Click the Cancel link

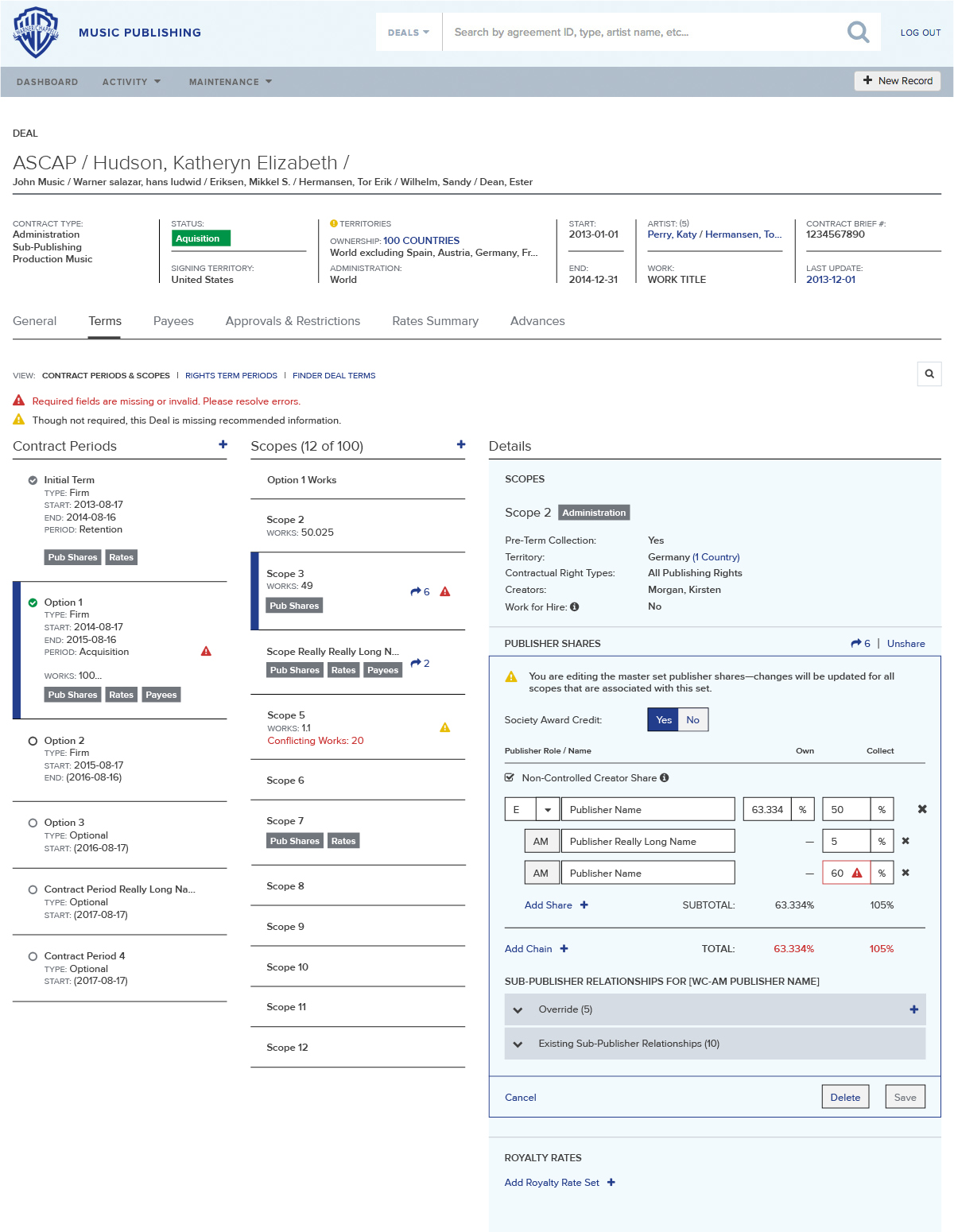pos(521,1098)
